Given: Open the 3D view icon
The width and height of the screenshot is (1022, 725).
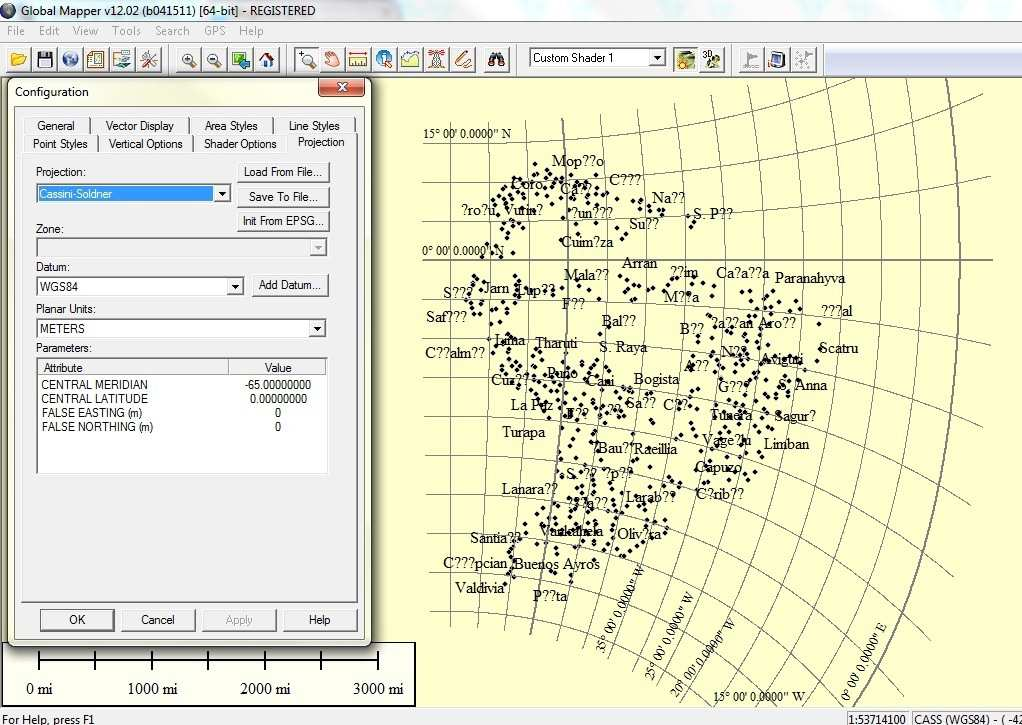Looking at the screenshot, I should [x=711, y=59].
